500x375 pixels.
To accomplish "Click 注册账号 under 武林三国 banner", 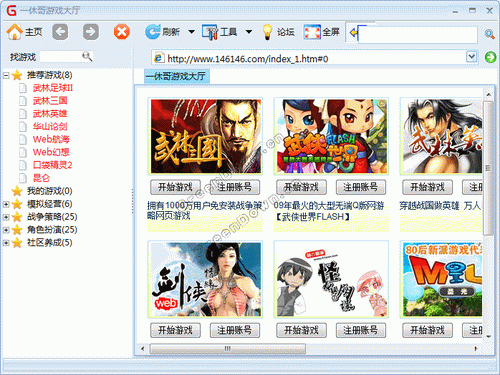I will (x=235, y=187).
